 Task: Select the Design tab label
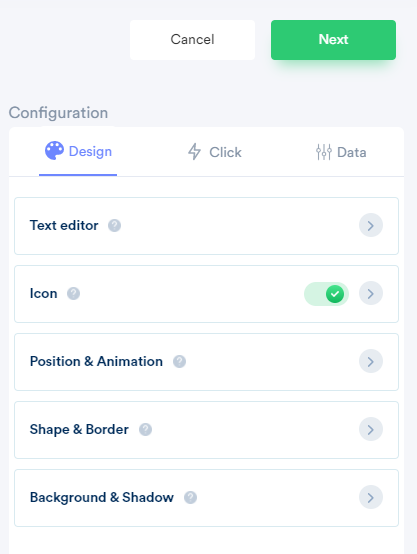click(x=90, y=151)
